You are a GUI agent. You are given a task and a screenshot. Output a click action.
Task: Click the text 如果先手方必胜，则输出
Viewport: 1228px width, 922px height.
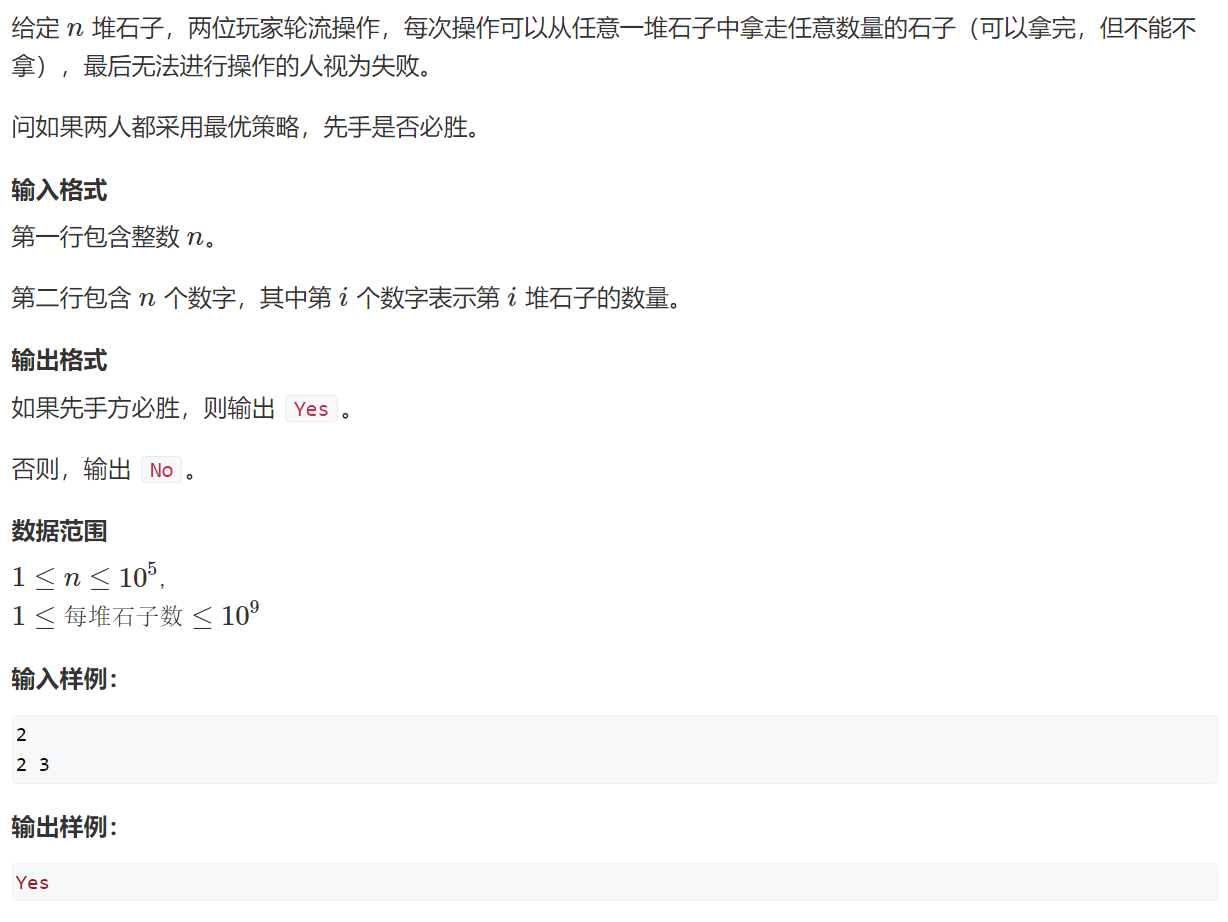[143, 409]
